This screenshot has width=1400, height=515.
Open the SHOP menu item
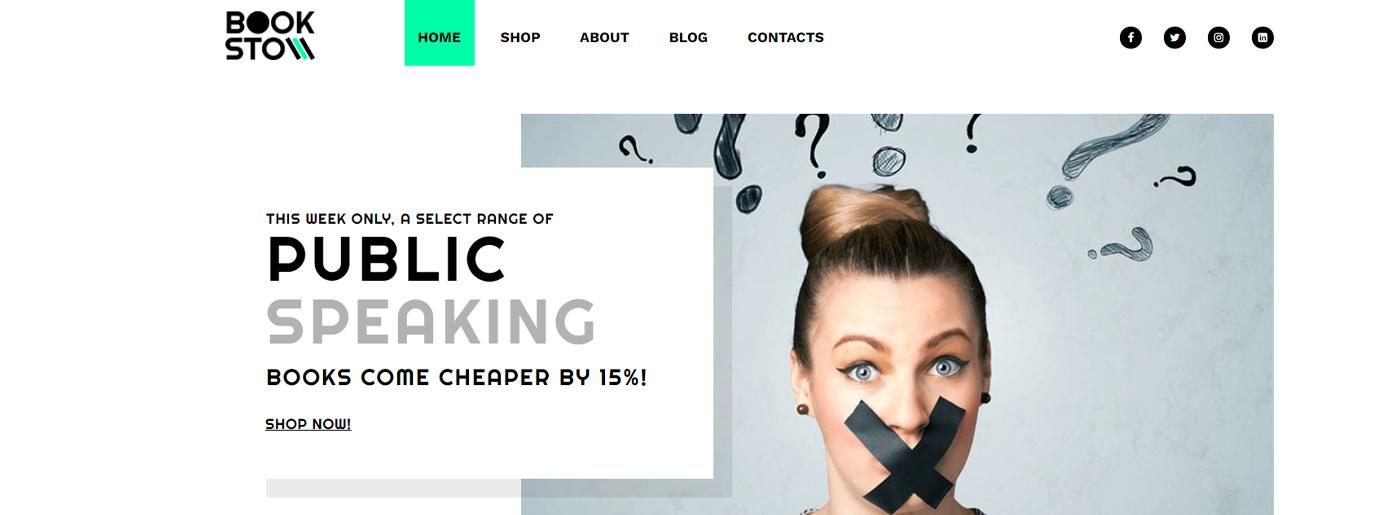(520, 38)
